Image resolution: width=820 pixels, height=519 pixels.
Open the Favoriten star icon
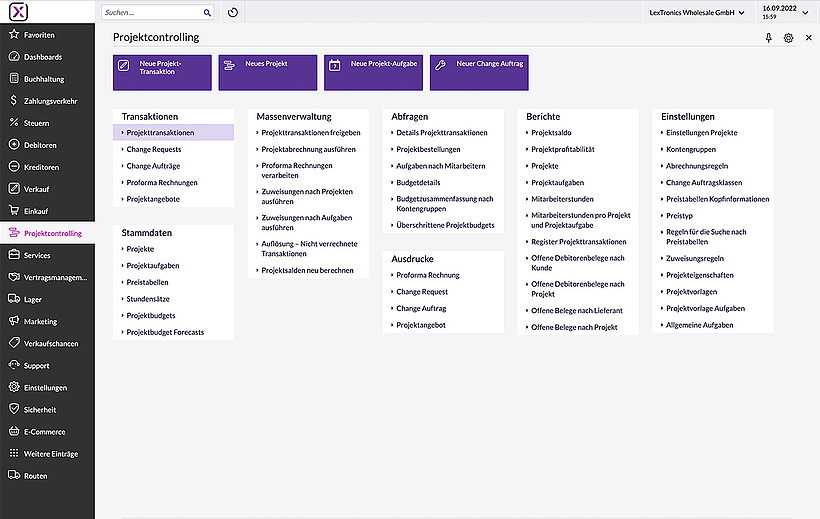pyautogui.click(x=14, y=35)
